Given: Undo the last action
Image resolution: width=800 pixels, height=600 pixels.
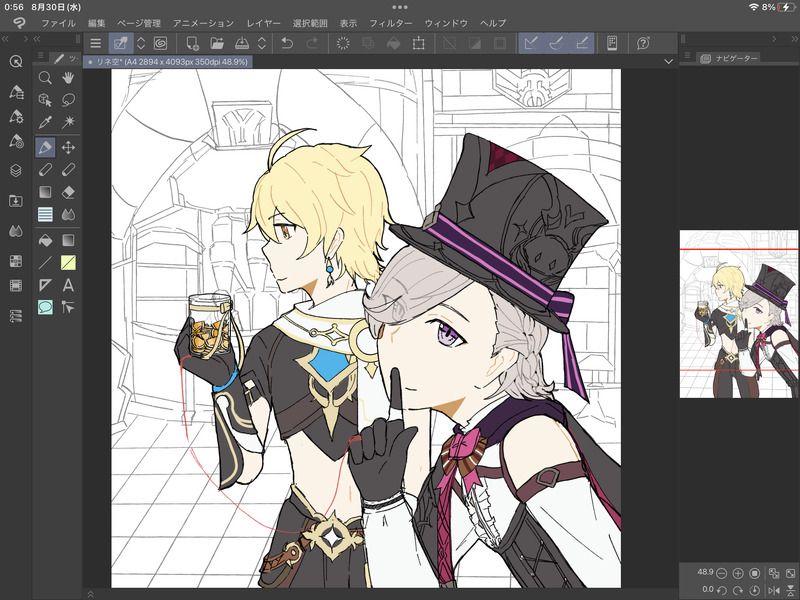Looking at the screenshot, I should point(287,43).
